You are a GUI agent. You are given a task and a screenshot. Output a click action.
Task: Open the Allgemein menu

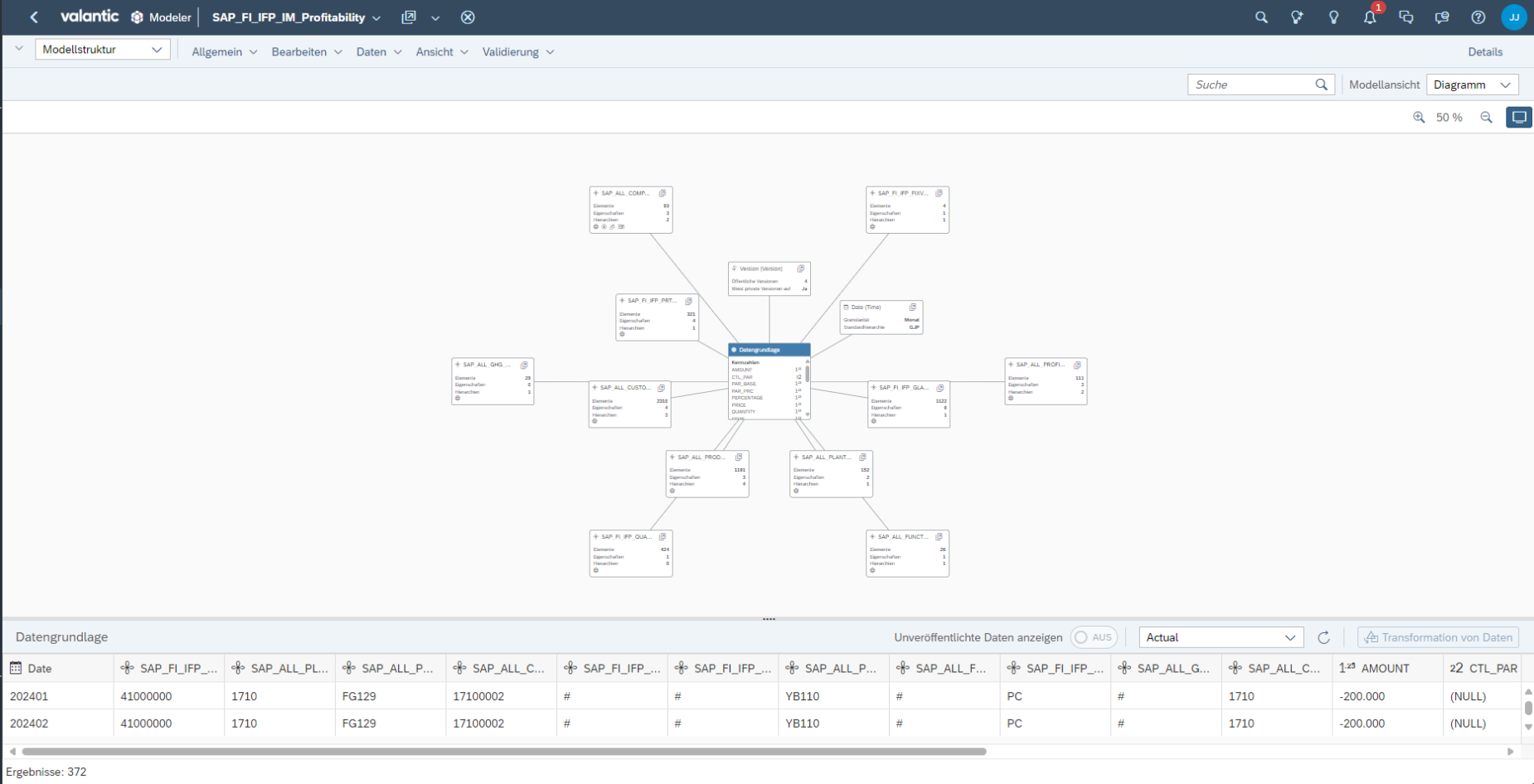coord(224,52)
